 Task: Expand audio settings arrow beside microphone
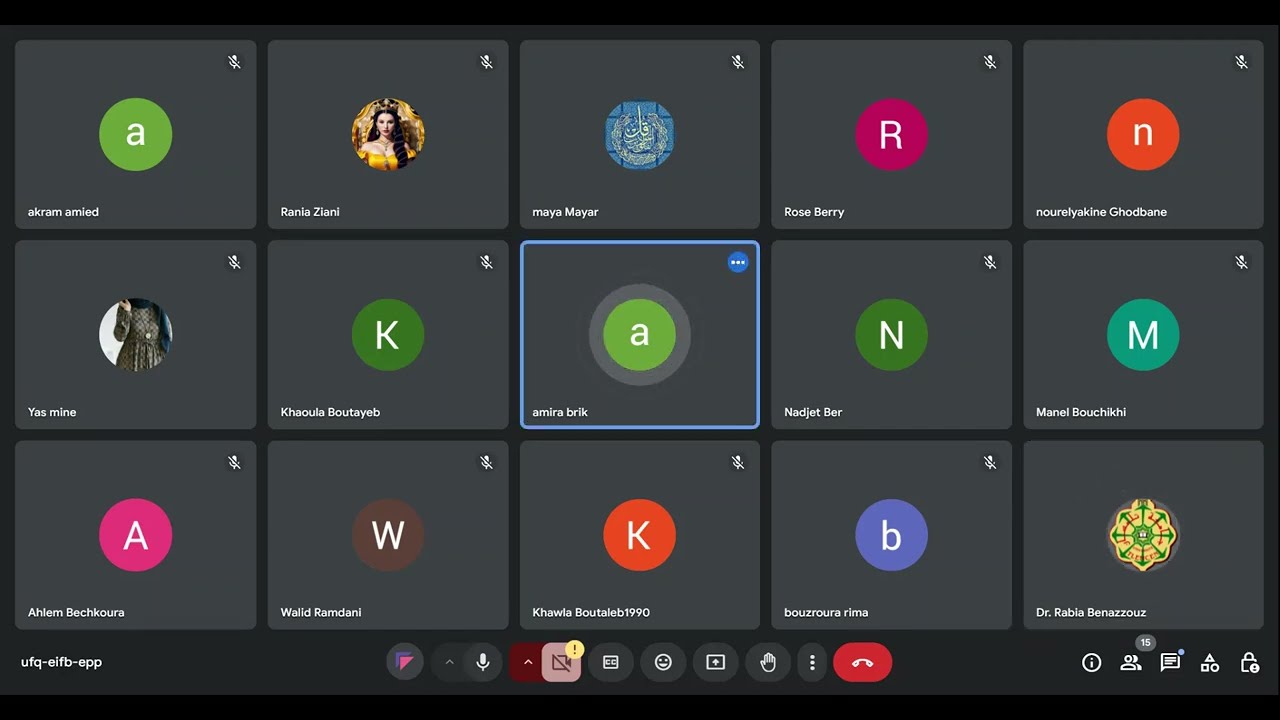click(x=449, y=662)
